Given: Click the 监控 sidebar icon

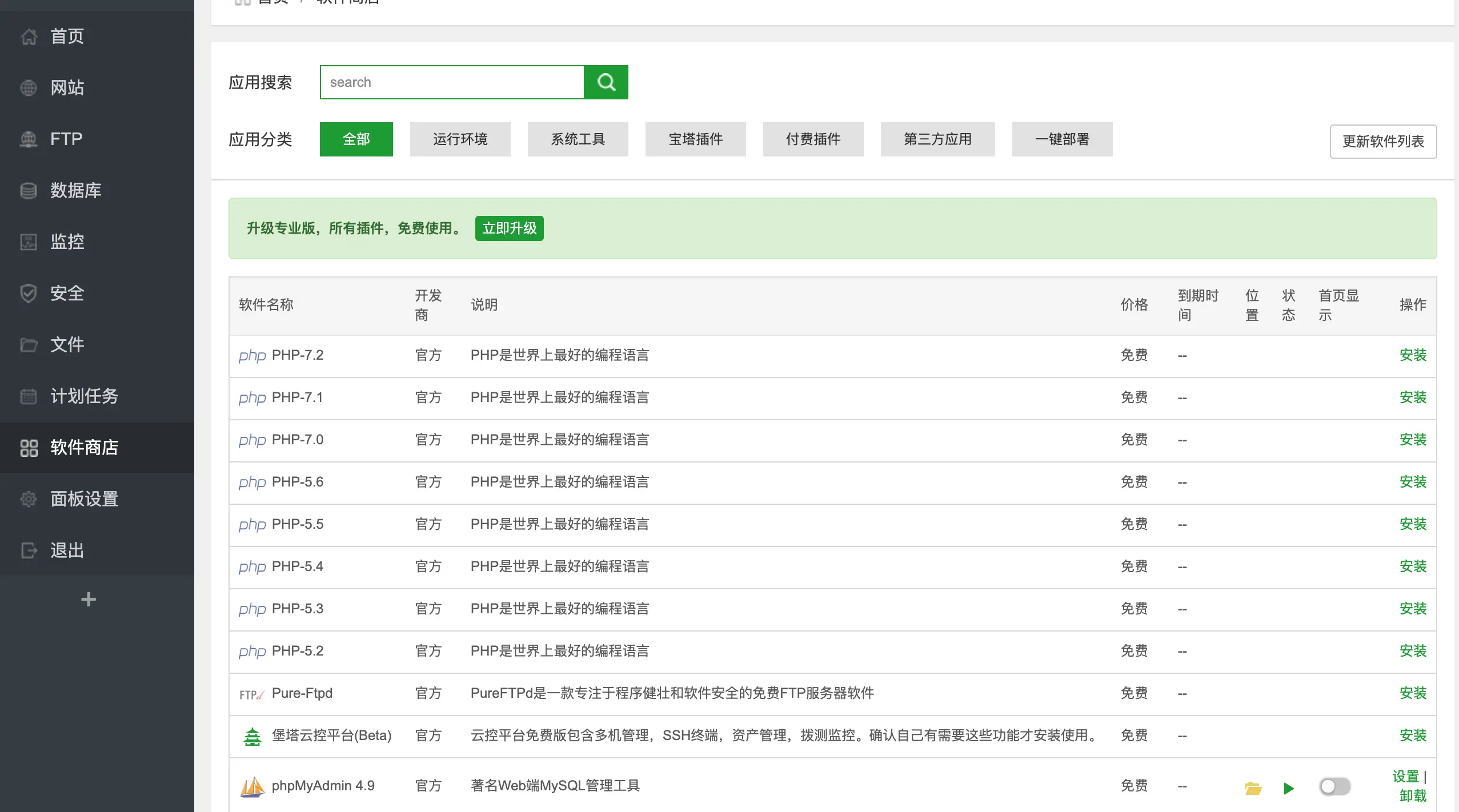Looking at the screenshot, I should (x=29, y=242).
